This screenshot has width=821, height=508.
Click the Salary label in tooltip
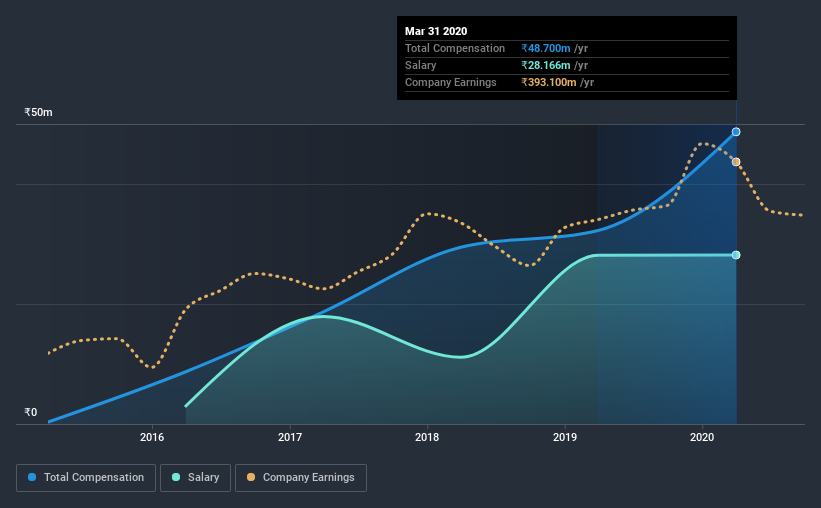pos(420,65)
